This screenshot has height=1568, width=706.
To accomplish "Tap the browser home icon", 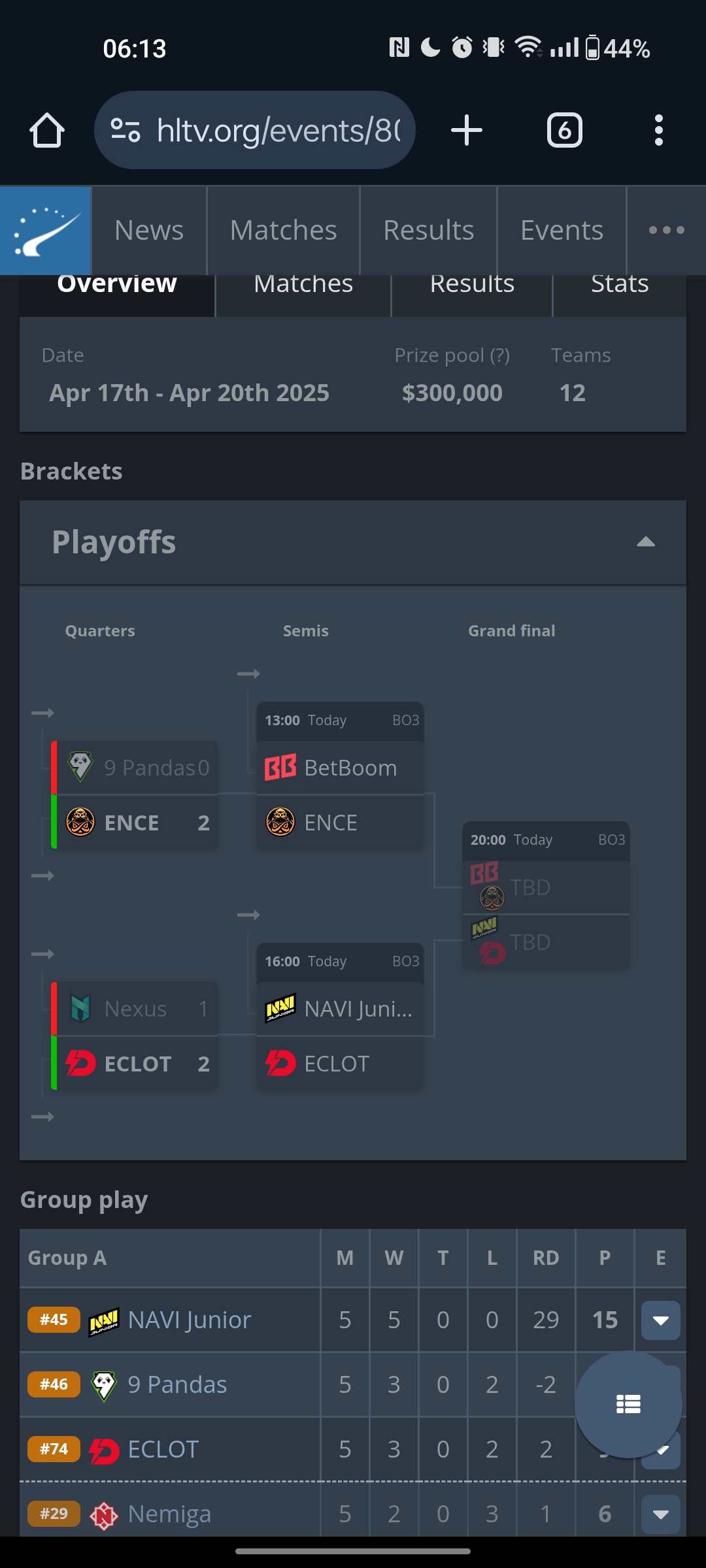I will tap(47, 130).
